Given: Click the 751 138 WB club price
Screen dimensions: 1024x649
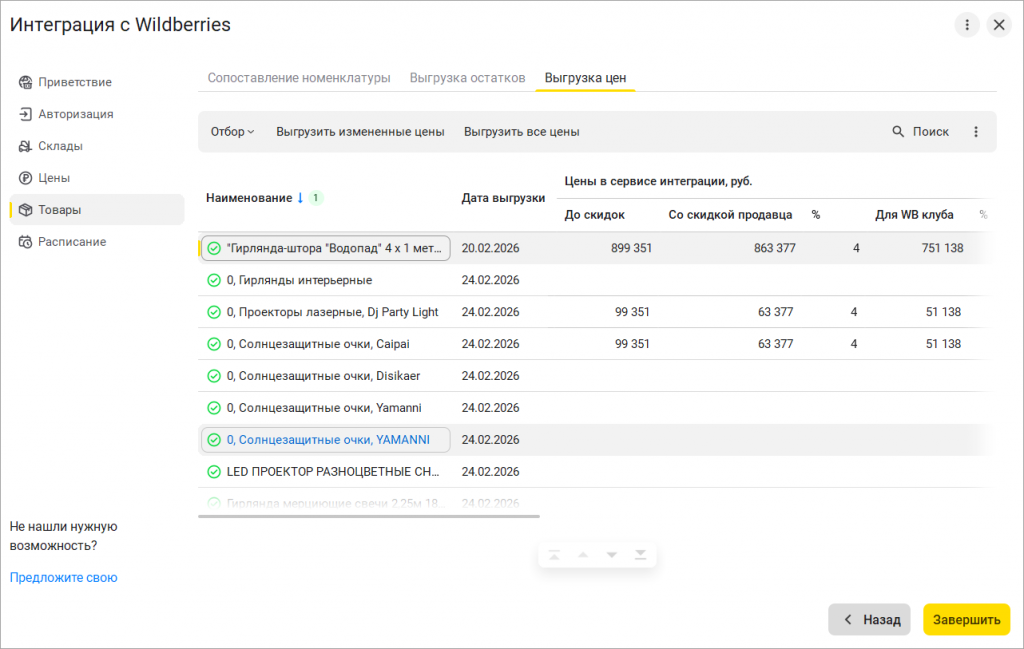Looking at the screenshot, I should [x=942, y=248].
